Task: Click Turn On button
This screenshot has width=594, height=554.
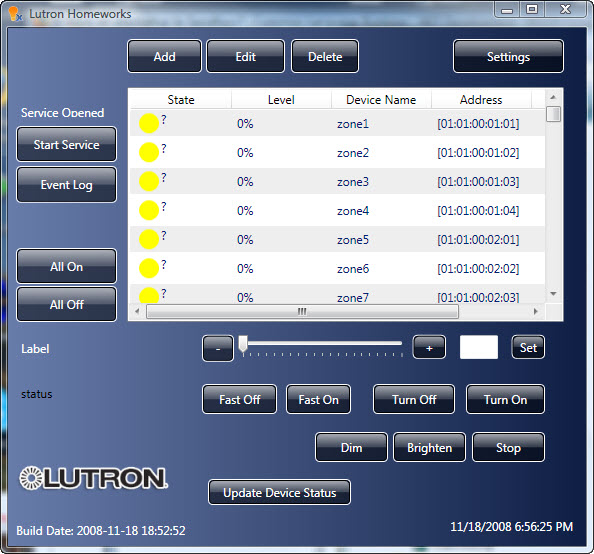Action: tap(505, 399)
